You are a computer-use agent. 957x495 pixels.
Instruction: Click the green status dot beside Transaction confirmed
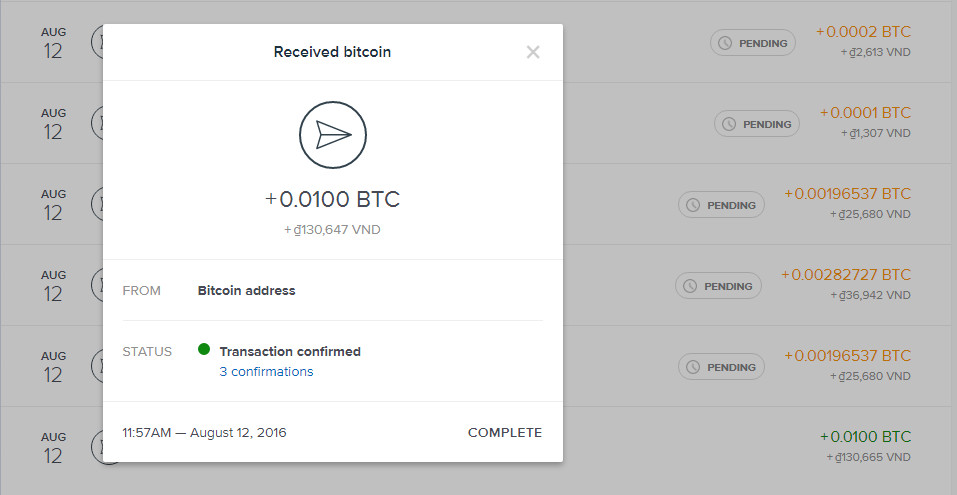click(x=204, y=350)
